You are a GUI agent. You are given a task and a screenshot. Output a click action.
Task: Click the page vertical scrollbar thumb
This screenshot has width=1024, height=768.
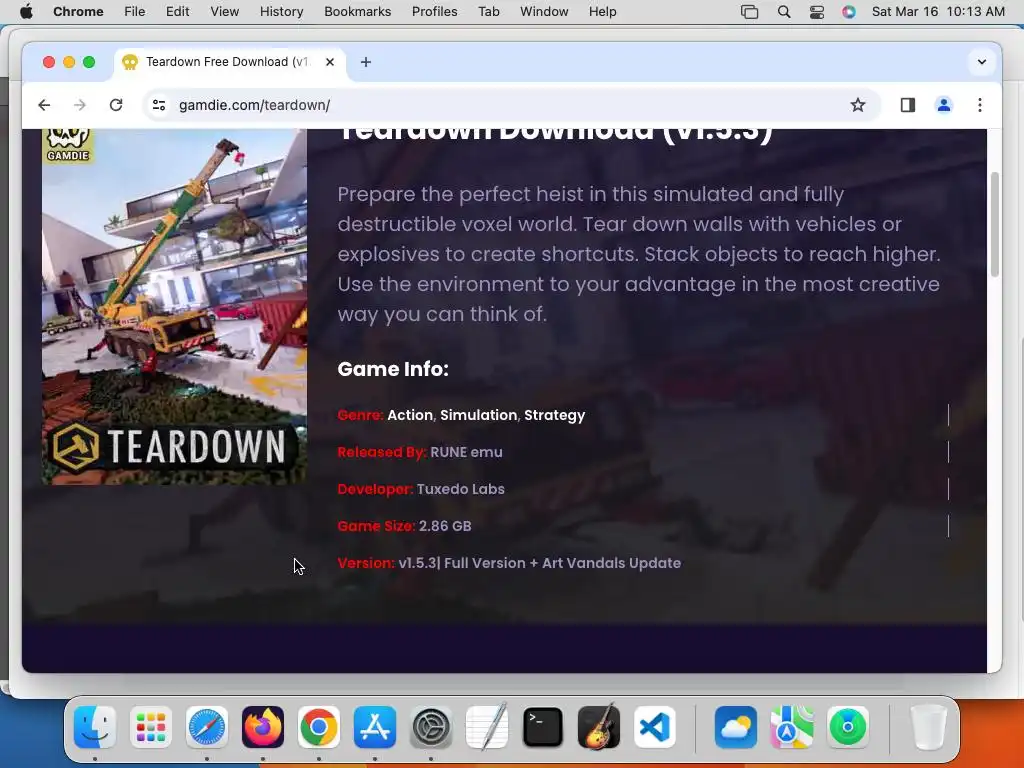[995, 225]
